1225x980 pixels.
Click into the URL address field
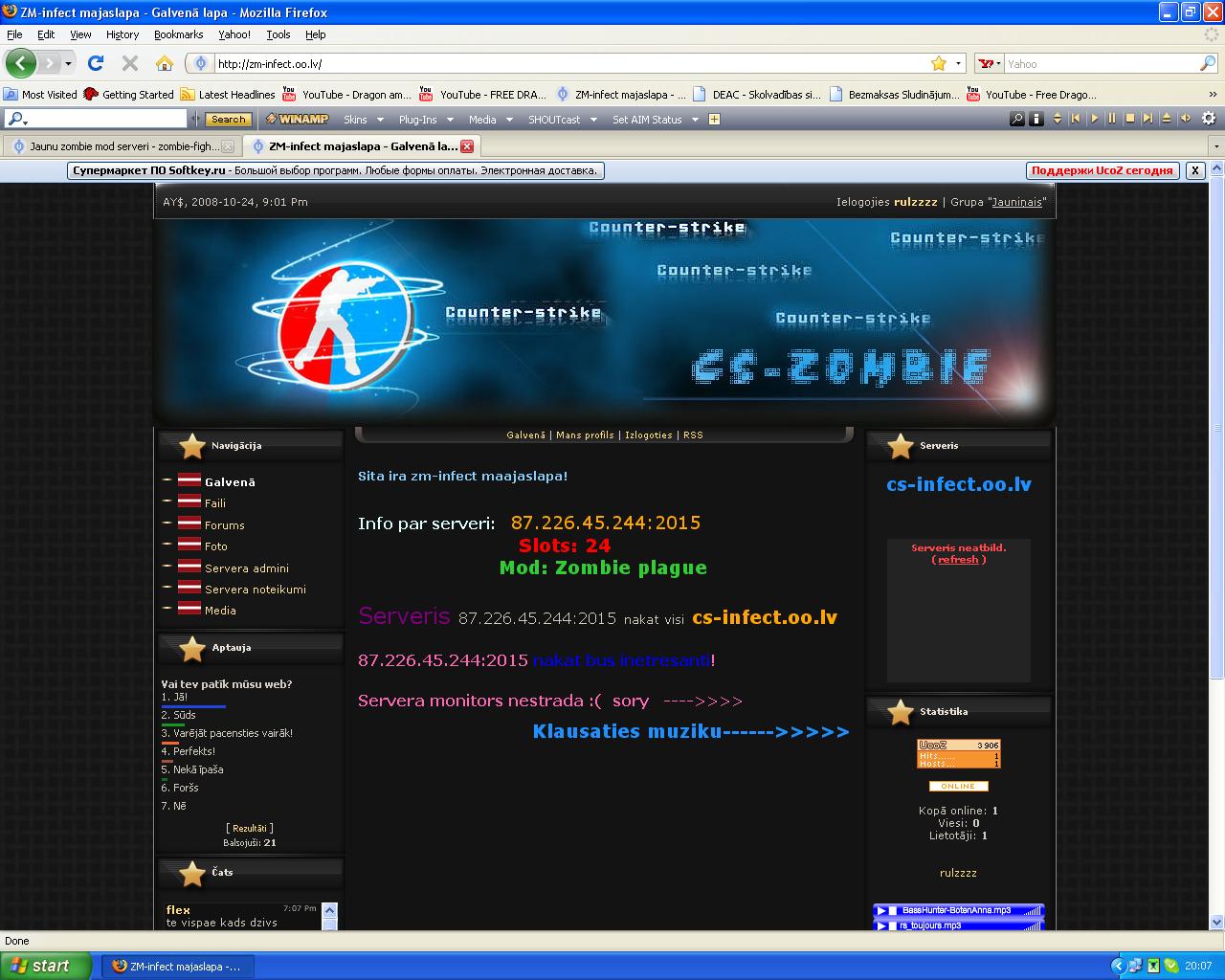tap(569, 63)
